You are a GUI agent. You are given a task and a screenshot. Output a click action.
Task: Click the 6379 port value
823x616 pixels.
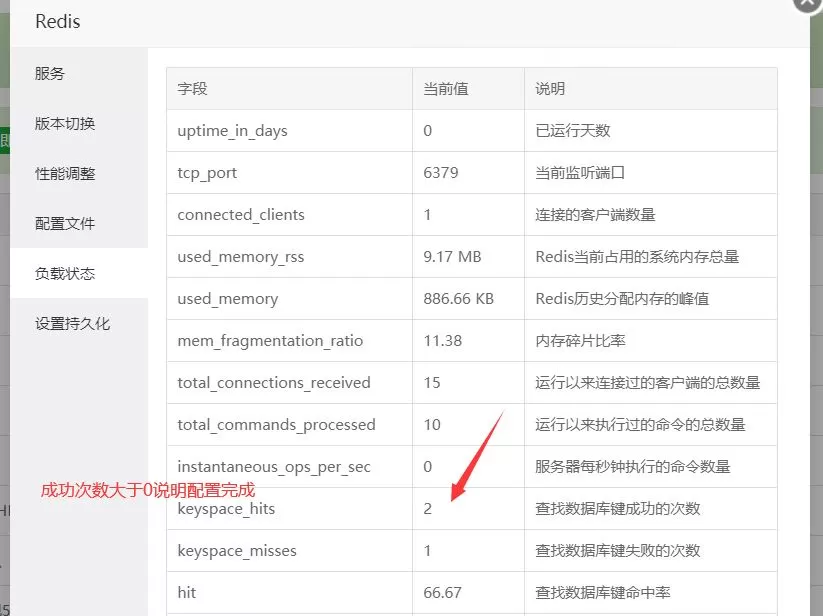click(x=441, y=173)
